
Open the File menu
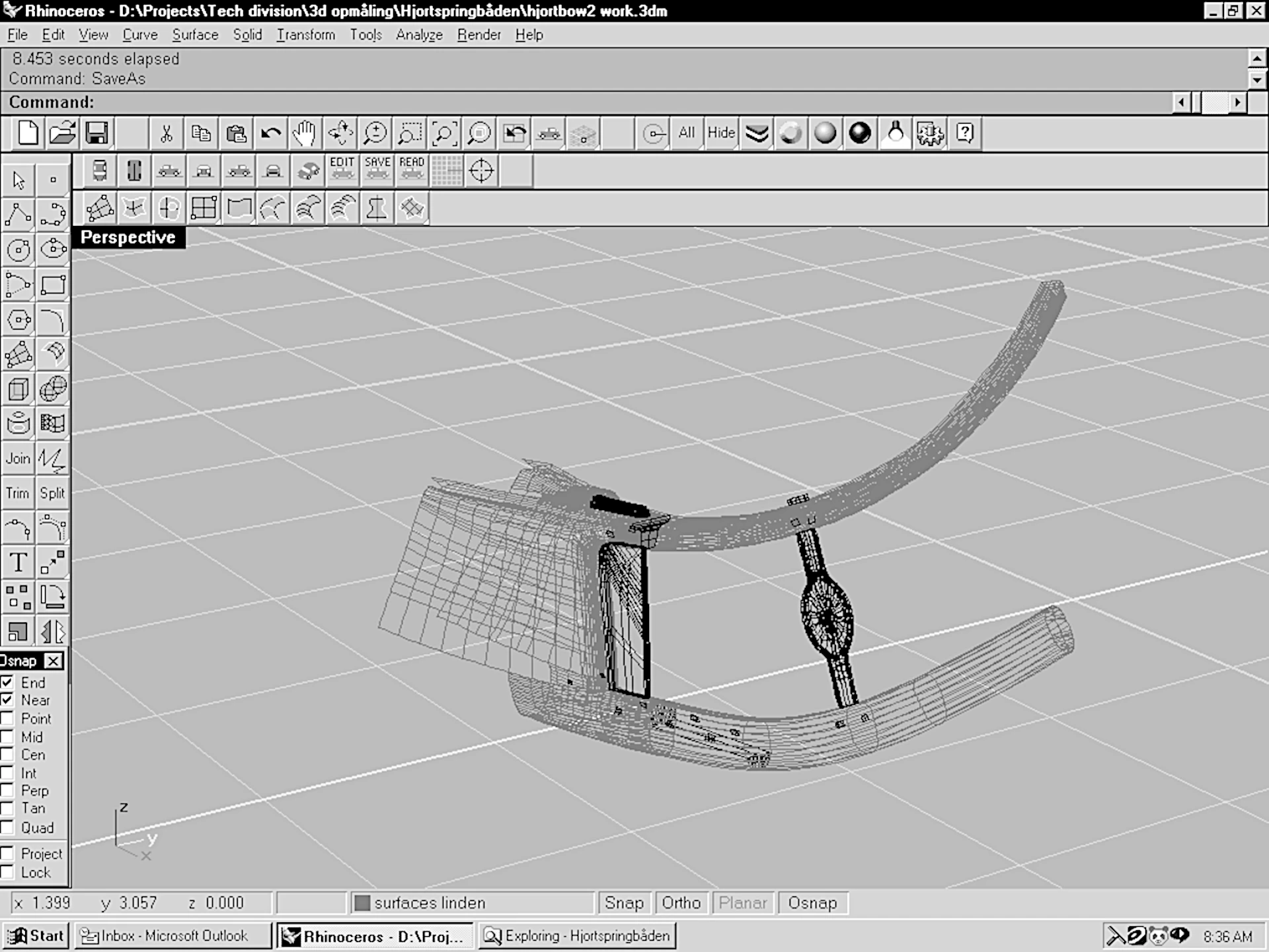17,35
